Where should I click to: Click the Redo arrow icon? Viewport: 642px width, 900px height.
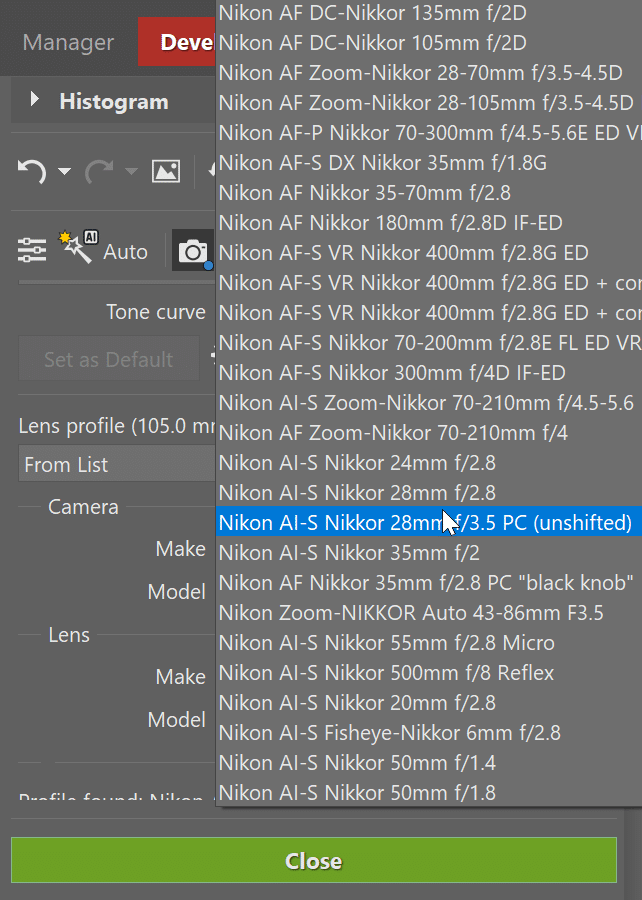click(99, 172)
